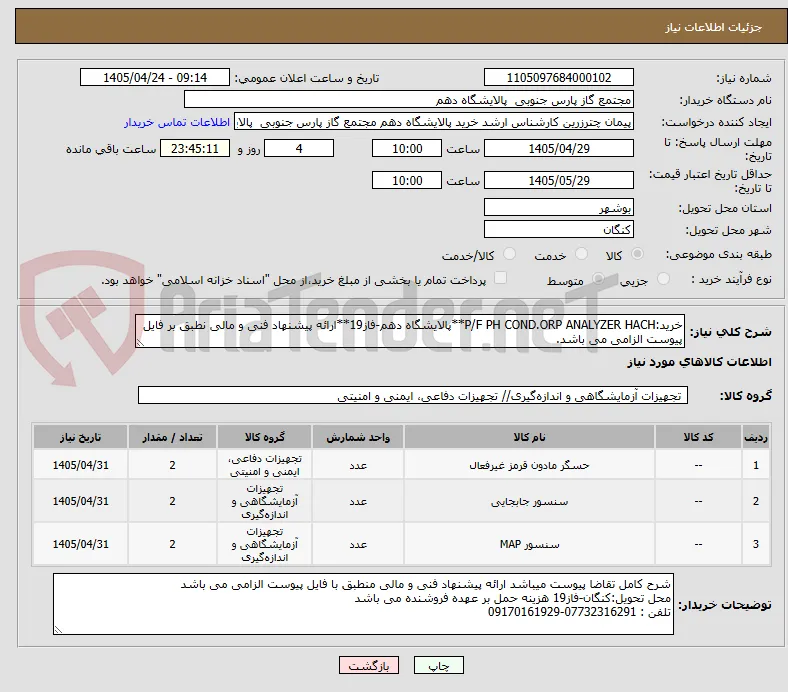Image resolution: width=788 pixels, height=692 pixels.
Task: Click the need number field 1105097684000102
Action: pos(558,77)
